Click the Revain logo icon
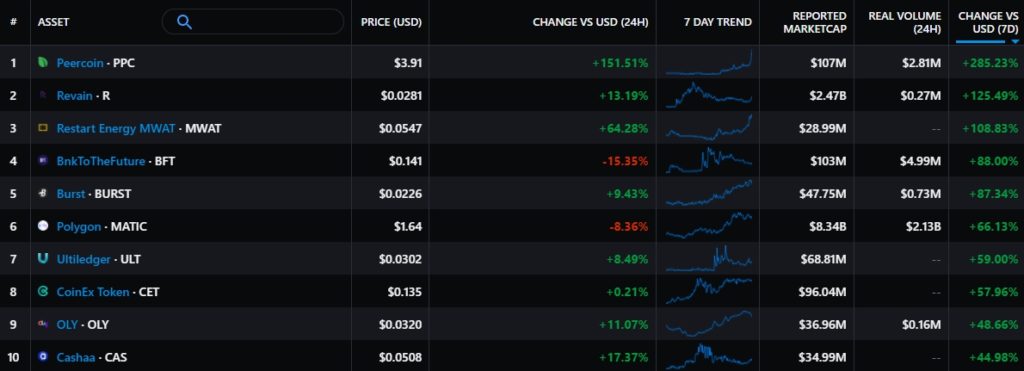 tap(43, 95)
